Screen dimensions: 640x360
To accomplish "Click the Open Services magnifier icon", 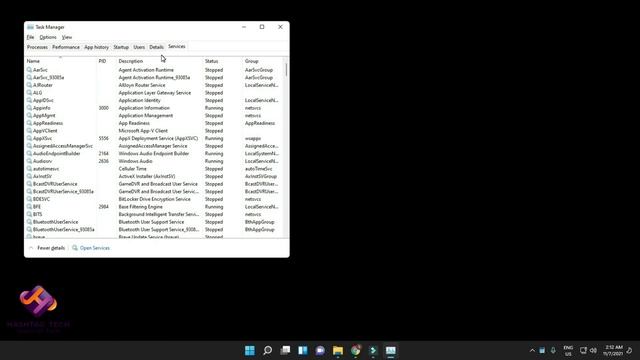I will (x=75, y=248).
